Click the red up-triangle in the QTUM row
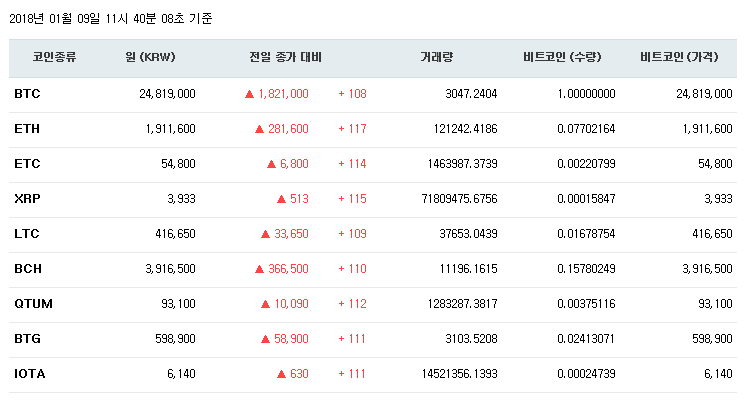This screenshot has width=748, height=405. tap(265, 304)
